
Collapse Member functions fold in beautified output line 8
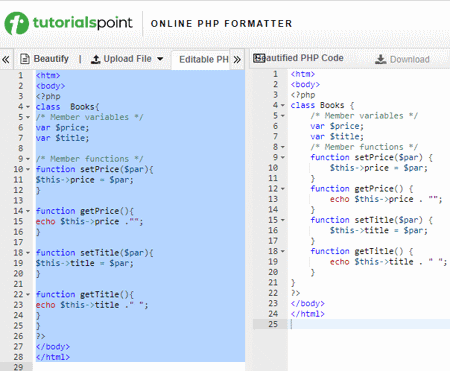click(x=283, y=147)
